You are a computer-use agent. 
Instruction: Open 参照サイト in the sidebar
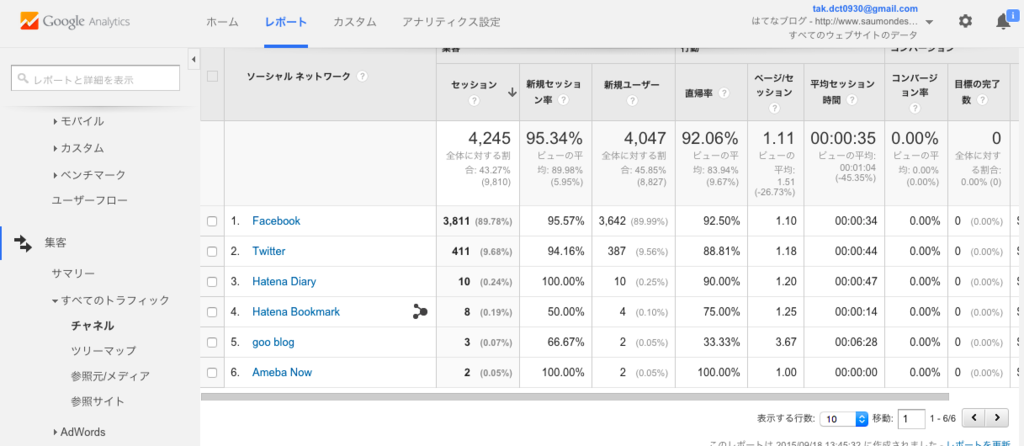point(98,401)
